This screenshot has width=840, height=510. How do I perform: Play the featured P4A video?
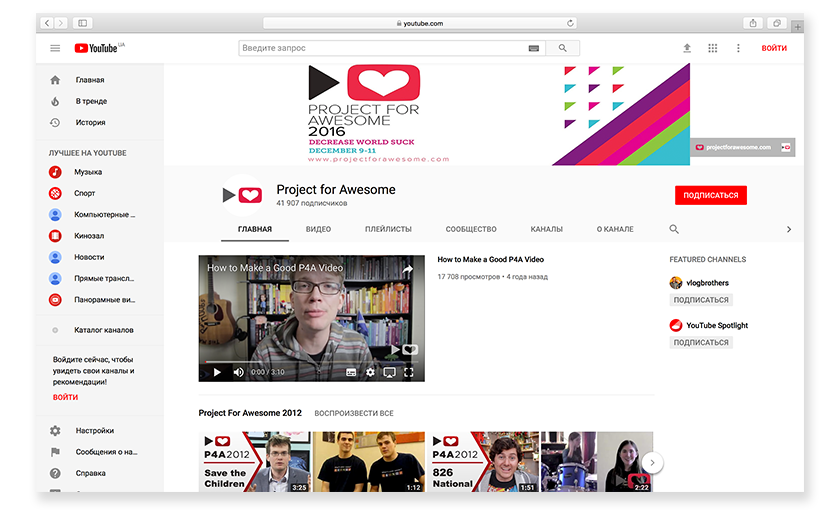coord(217,372)
